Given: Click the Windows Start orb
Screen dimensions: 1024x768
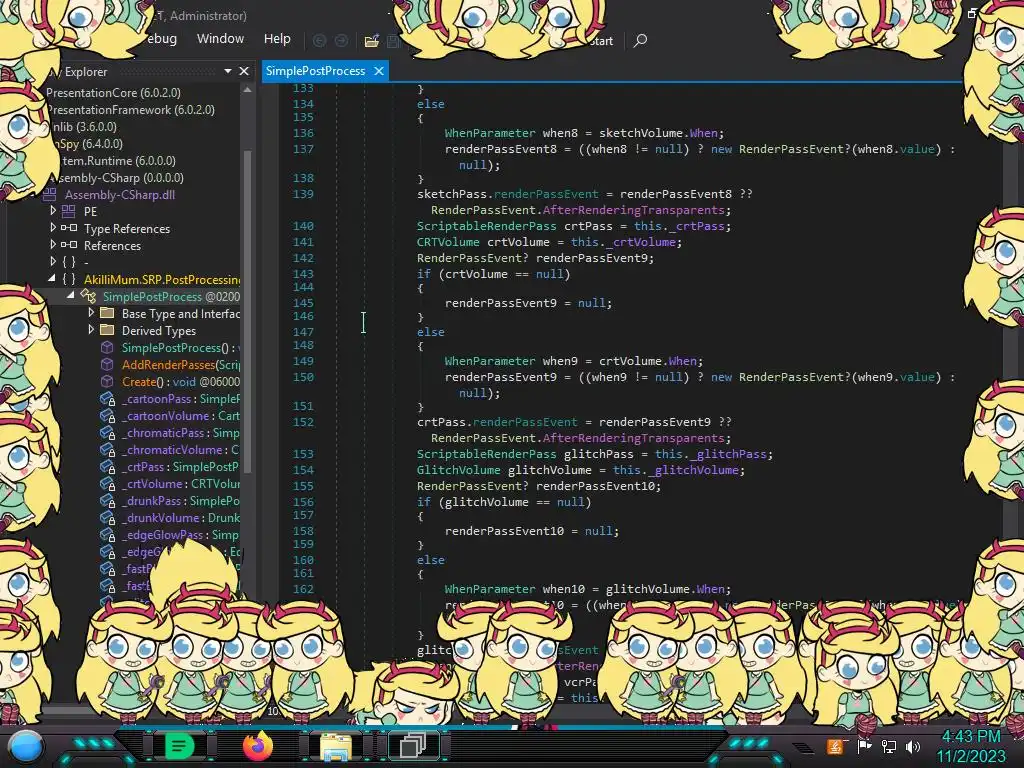Looking at the screenshot, I should (x=26, y=747).
